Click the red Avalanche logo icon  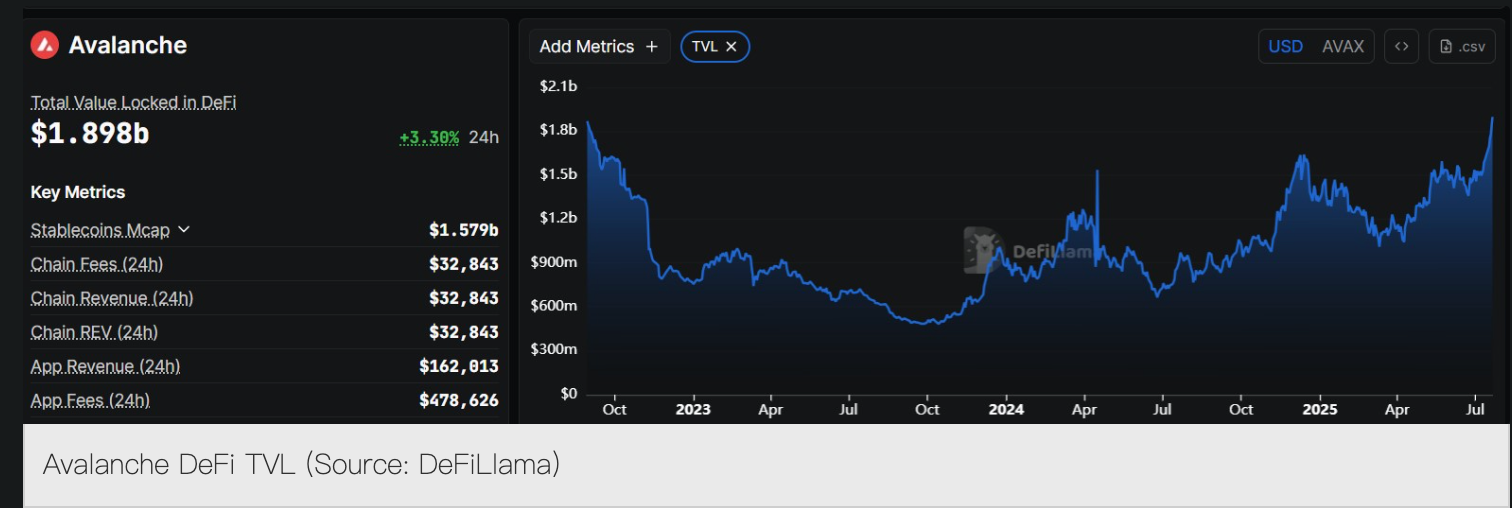[45, 45]
